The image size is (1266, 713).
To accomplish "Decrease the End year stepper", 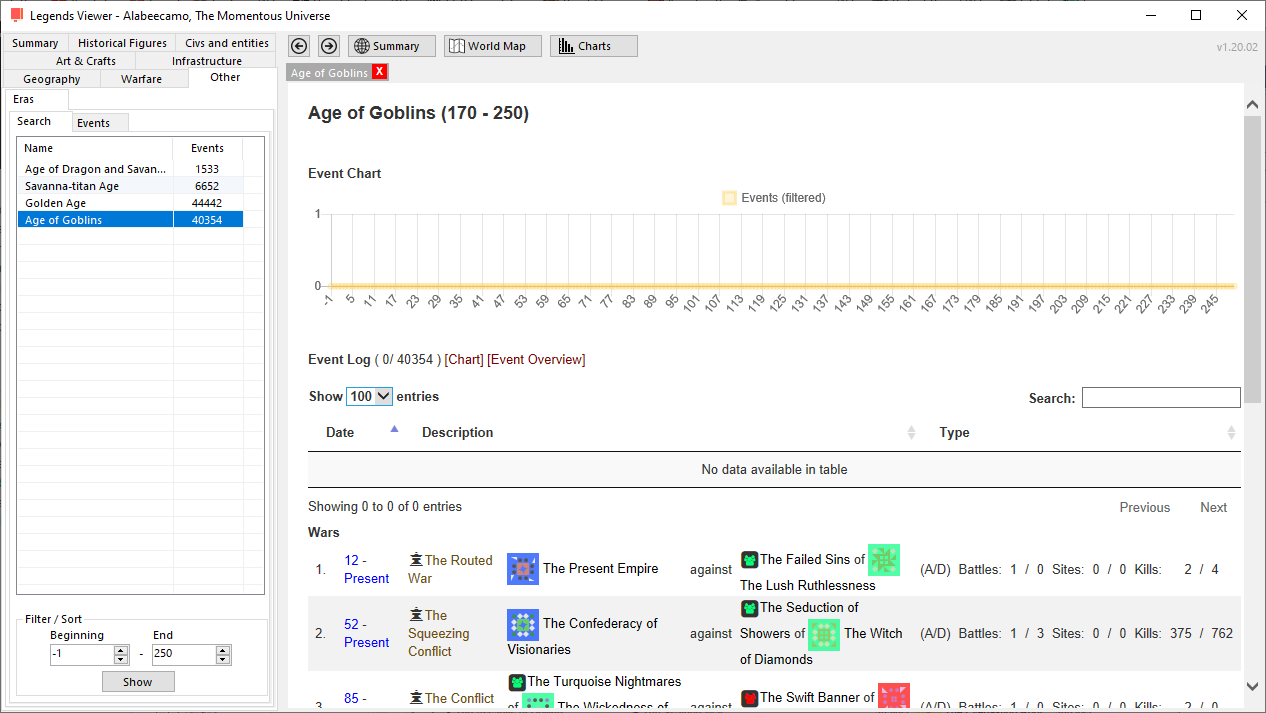I will [x=224, y=659].
